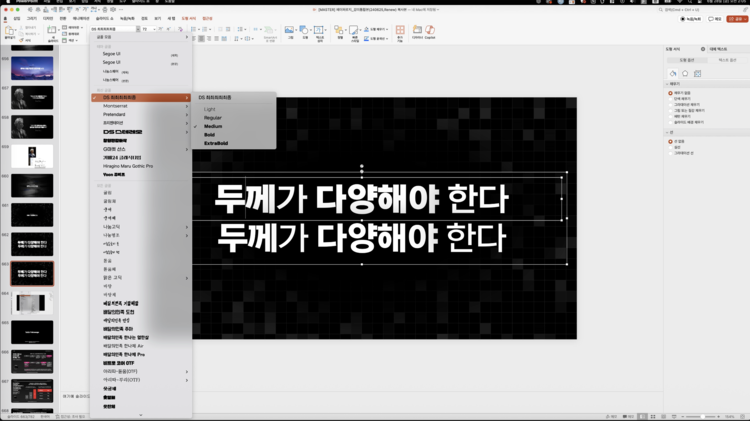
Task: Open the arrange objects icon
Action: [x=341, y=32]
